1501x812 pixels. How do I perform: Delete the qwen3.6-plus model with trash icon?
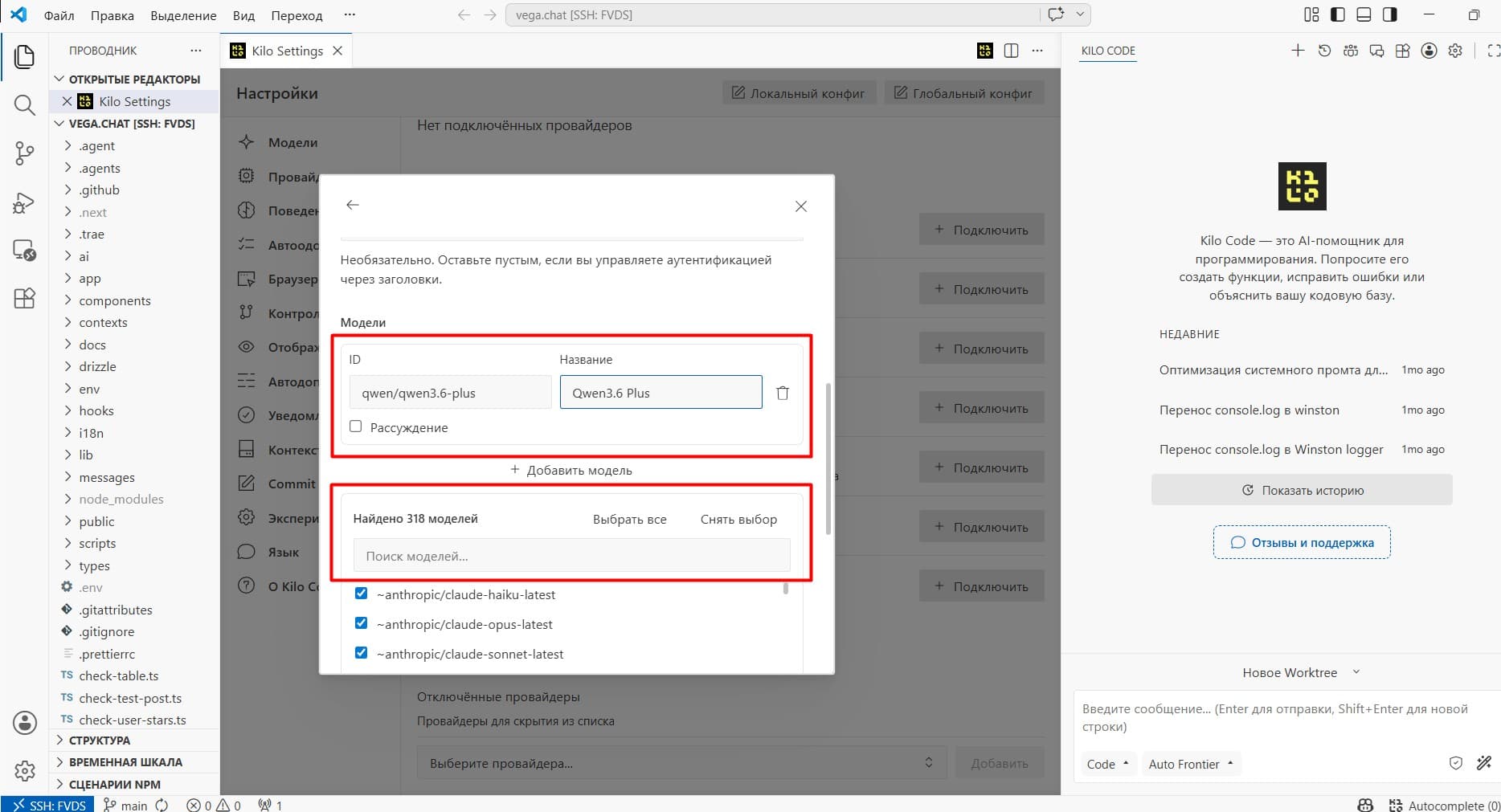[x=783, y=393]
